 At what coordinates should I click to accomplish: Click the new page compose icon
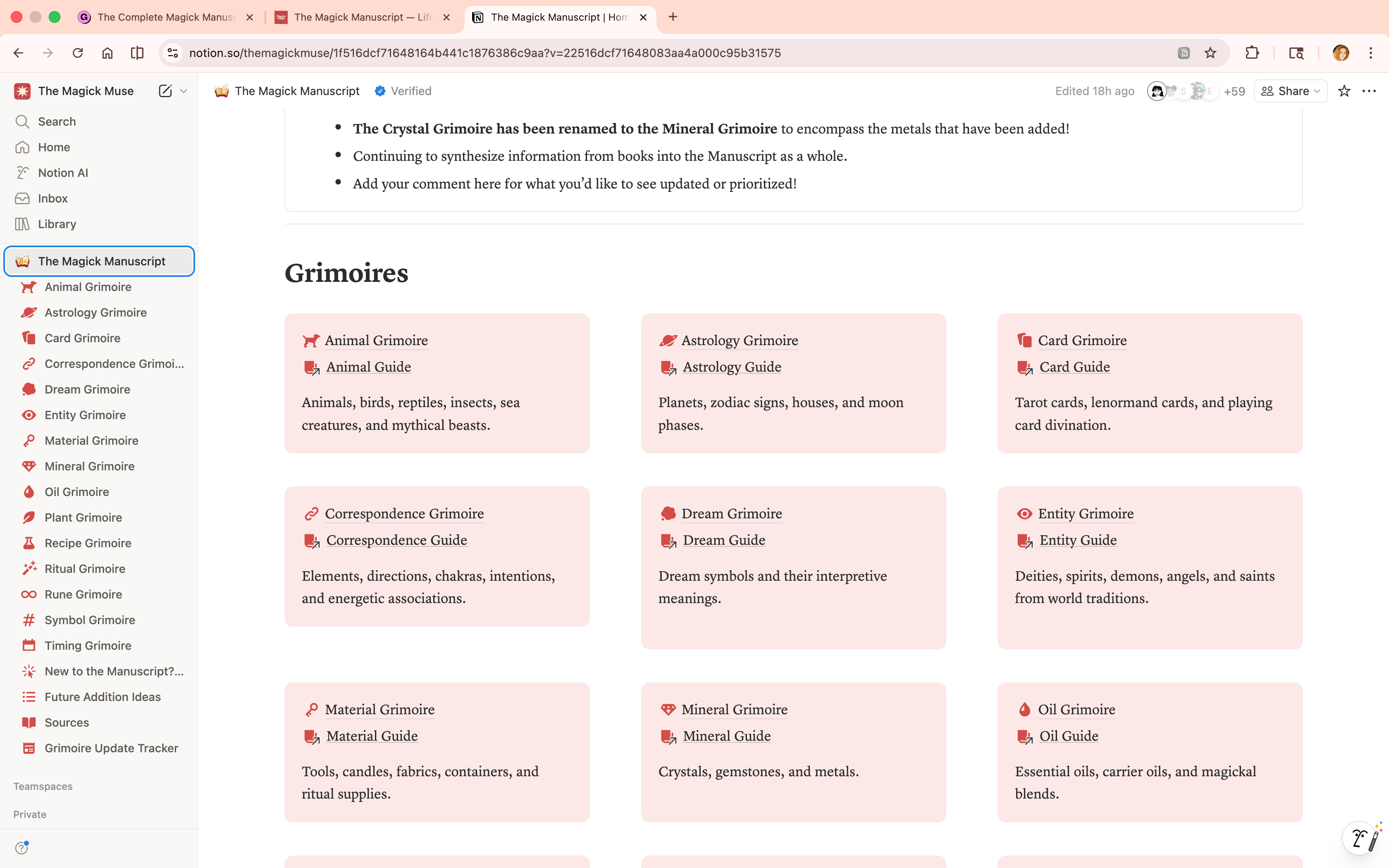click(165, 91)
